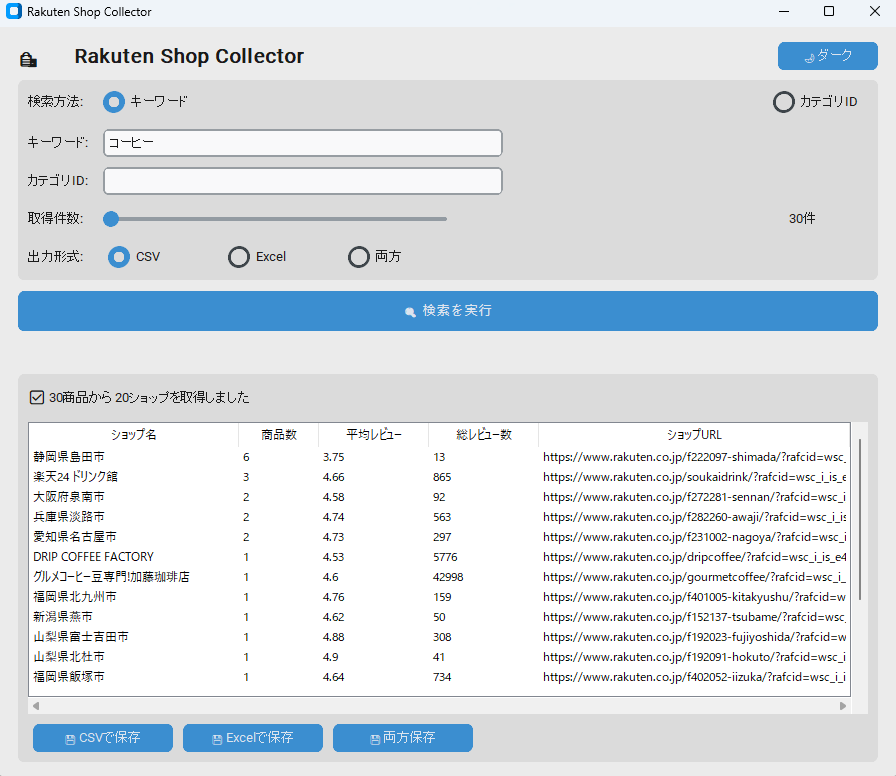Save results with Excelで保存 button
Screen dimensions: 896x776
pyautogui.click(x=253, y=738)
